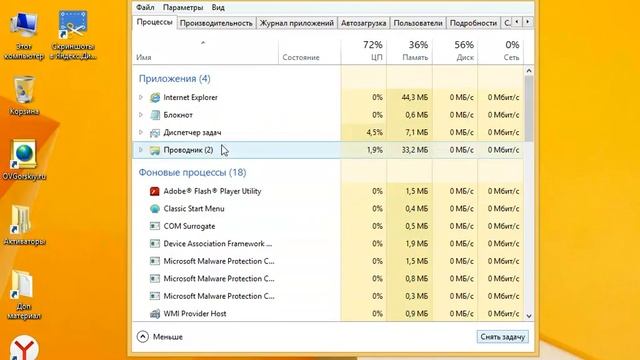Select Adobe Flash Player Utility row name

click(x=212, y=191)
